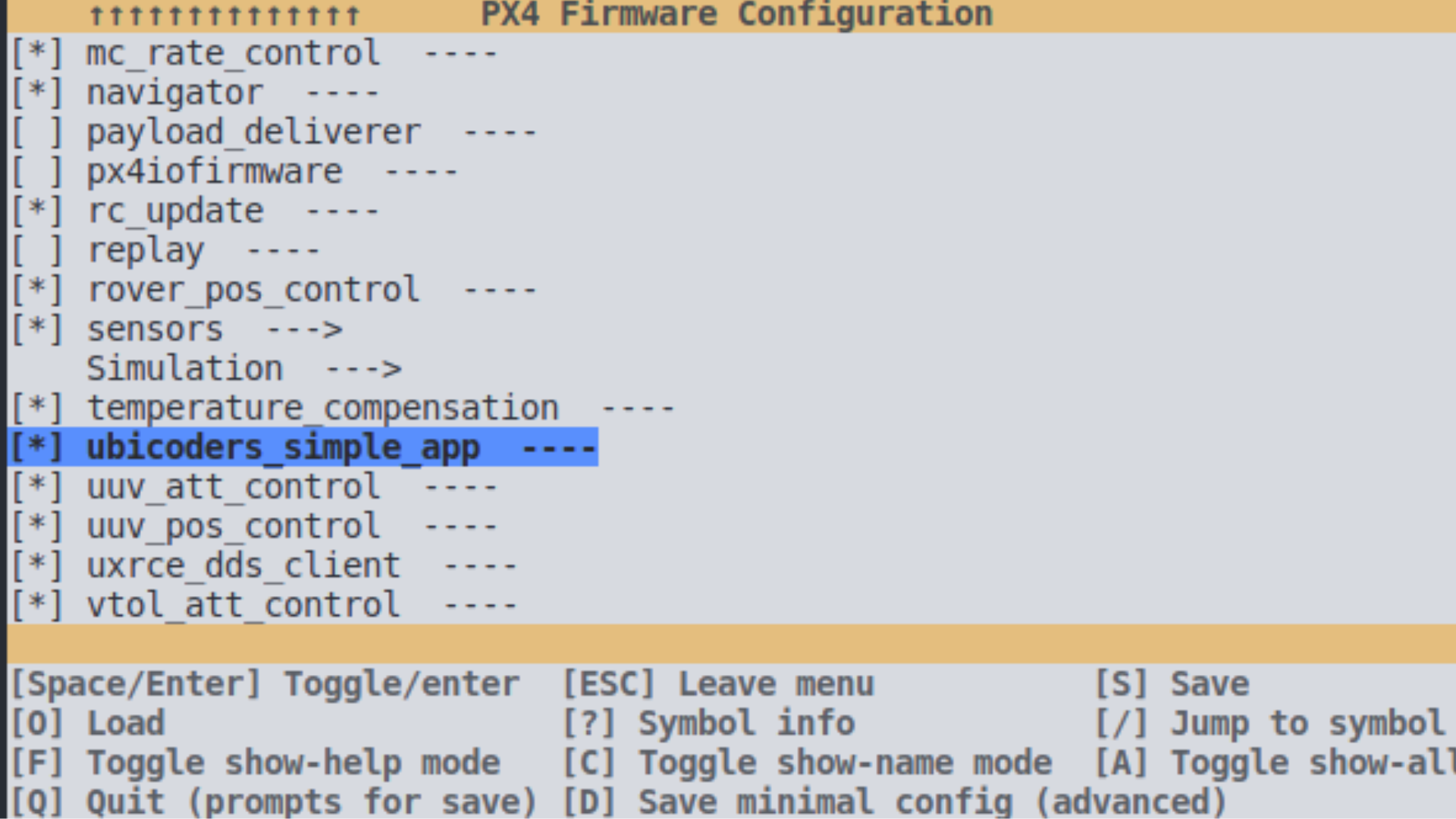Click the [Q] Quit shortcut label
This screenshot has width=1456, height=819.
(x=274, y=802)
